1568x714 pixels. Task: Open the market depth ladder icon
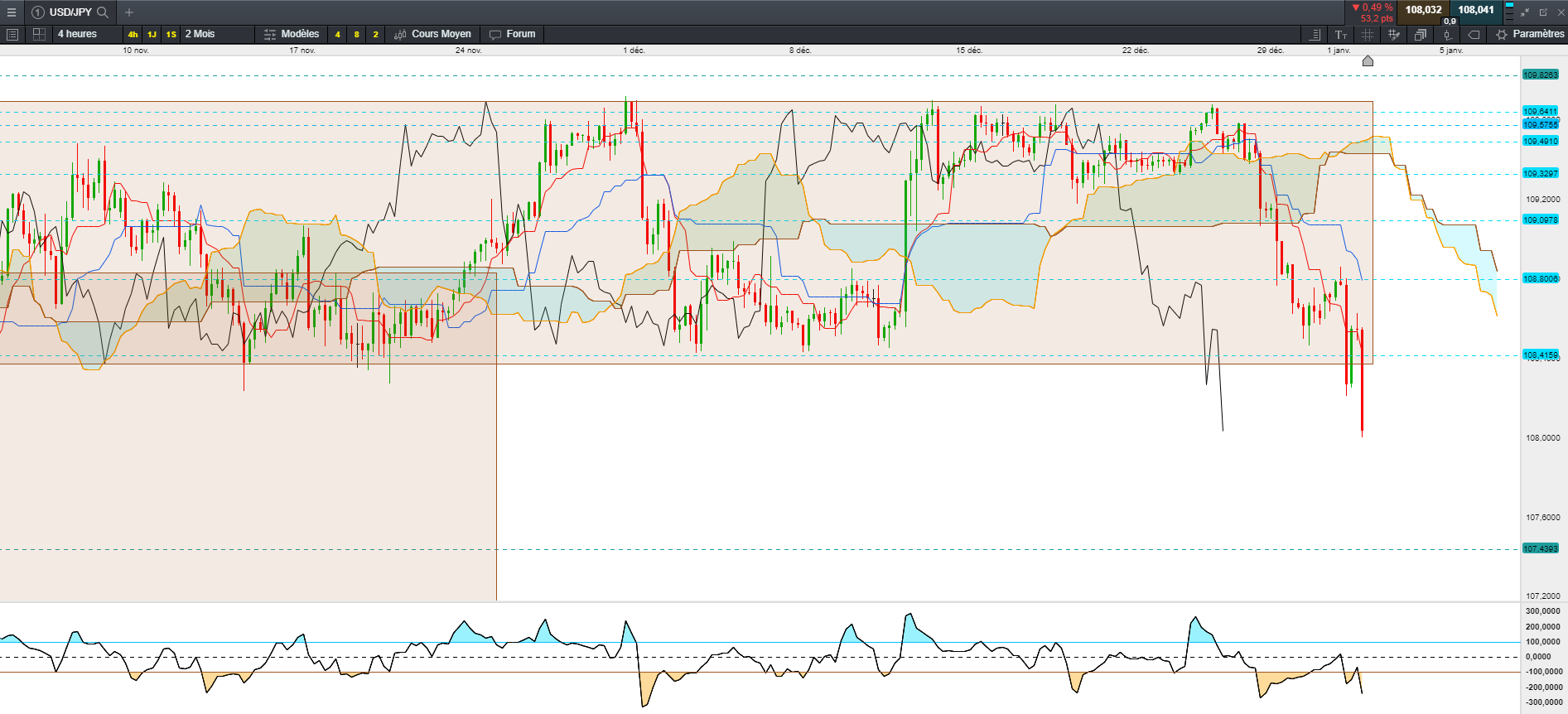(1509, 12)
